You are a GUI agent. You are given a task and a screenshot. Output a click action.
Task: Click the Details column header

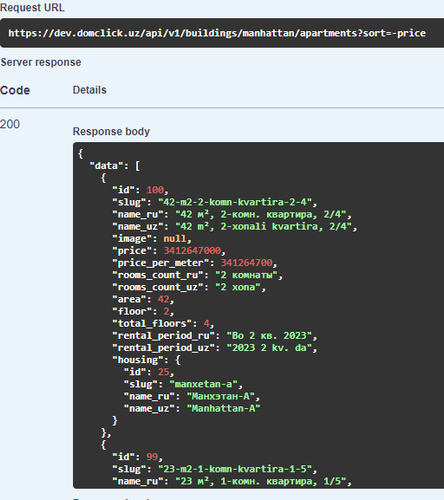coord(90,90)
